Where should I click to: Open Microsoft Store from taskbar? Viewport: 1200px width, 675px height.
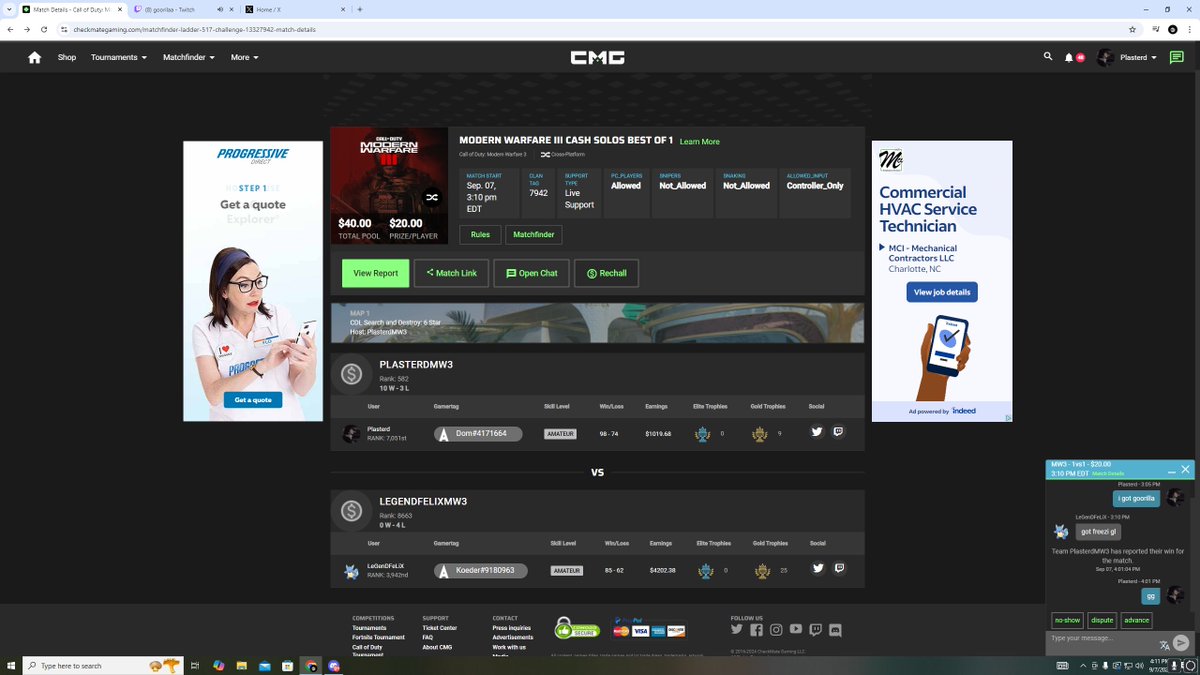[x=287, y=665]
